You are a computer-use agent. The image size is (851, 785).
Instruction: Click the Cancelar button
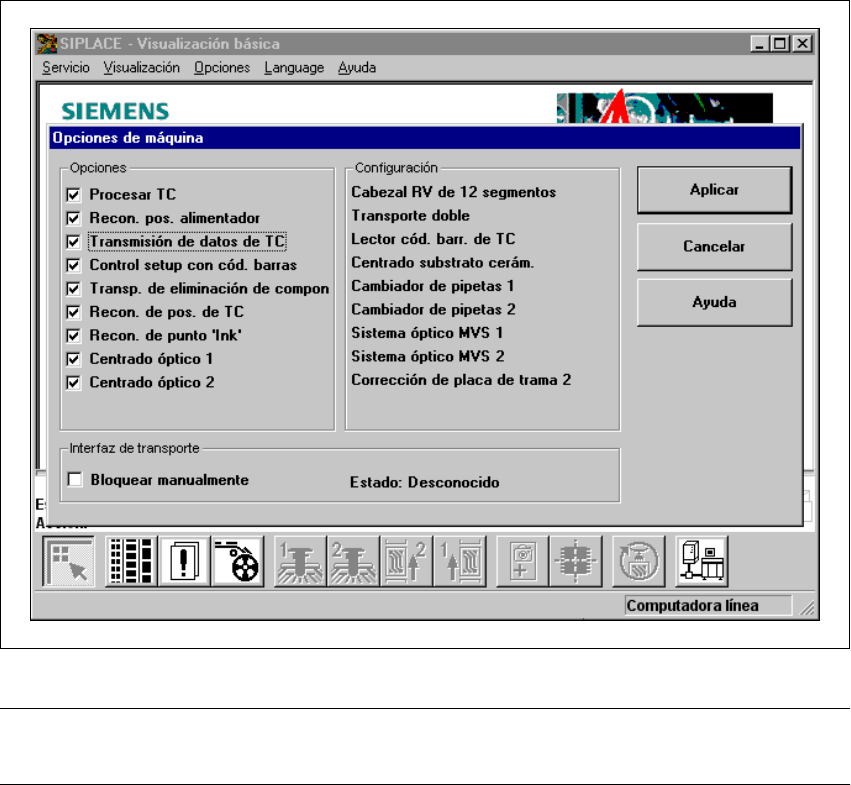pyautogui.click(x=714, y=246)
